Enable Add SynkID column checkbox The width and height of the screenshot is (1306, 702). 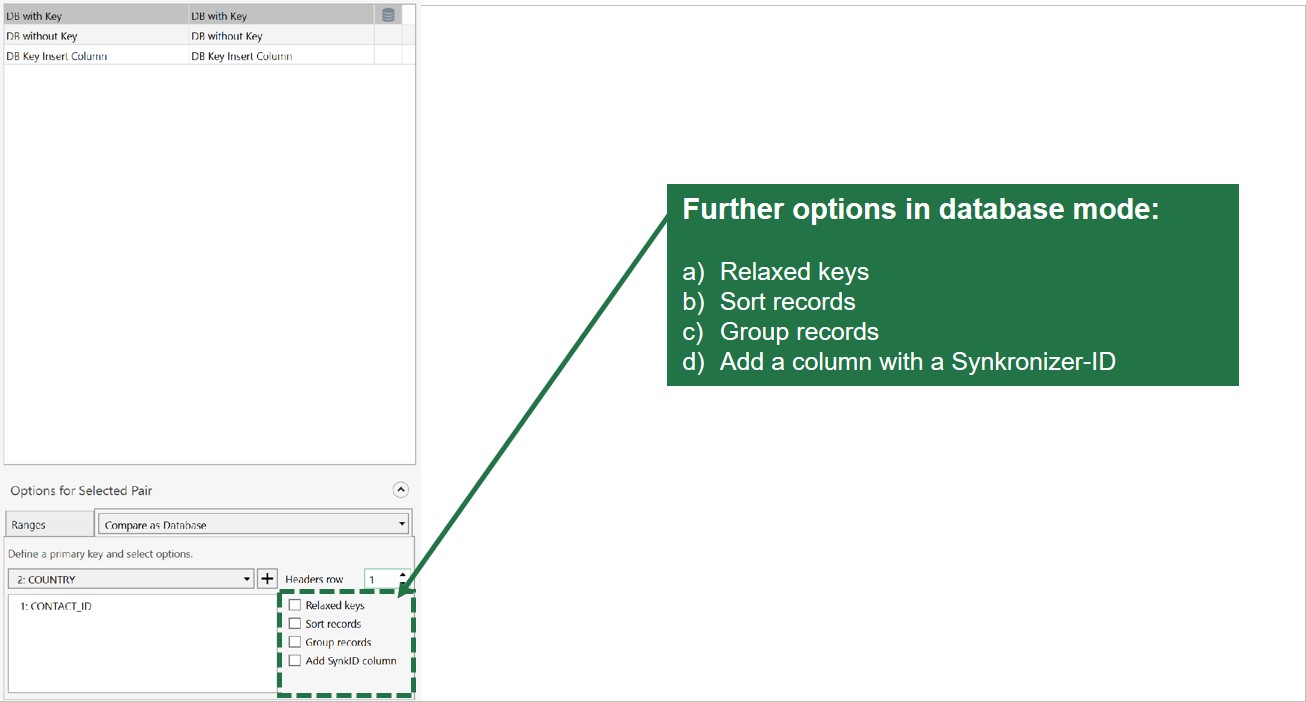coord(295,660)
